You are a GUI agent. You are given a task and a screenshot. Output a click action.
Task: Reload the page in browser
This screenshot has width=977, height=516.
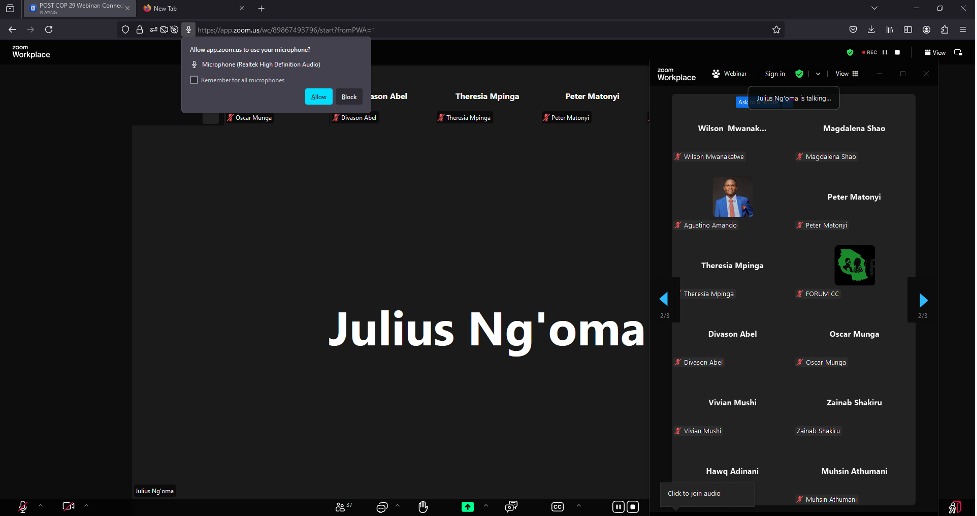[49, 29]
